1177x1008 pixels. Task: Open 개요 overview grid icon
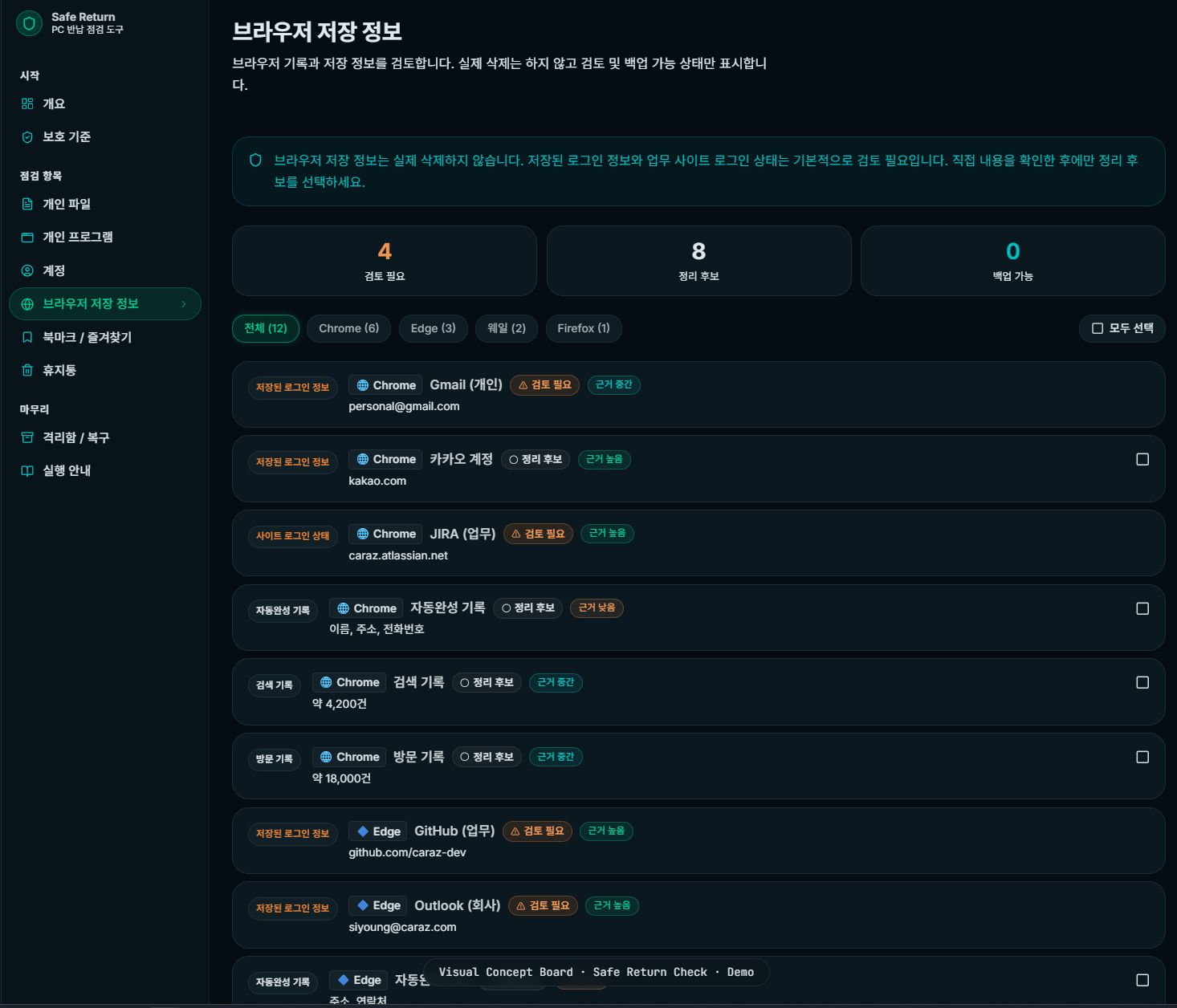[x=27, y=104]
